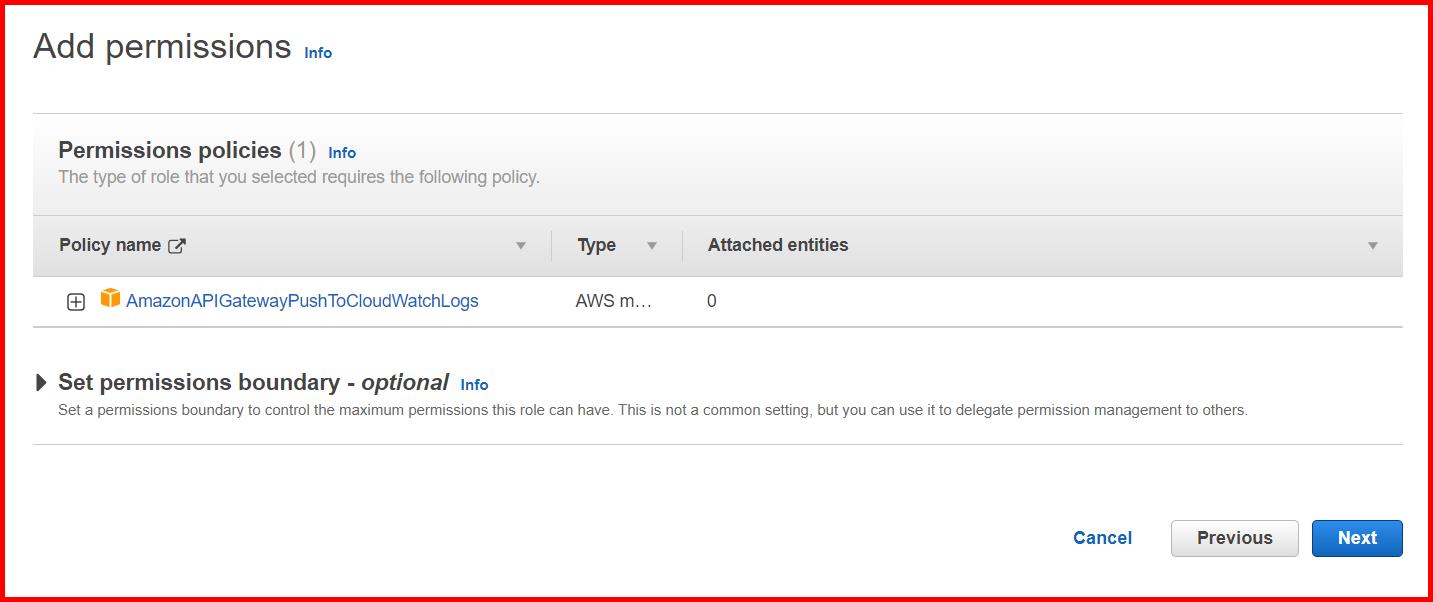Click Info next to Permissions policies
Viewport: 1433px width, 602px height.
pyautogui.click(x=341, y=152)
